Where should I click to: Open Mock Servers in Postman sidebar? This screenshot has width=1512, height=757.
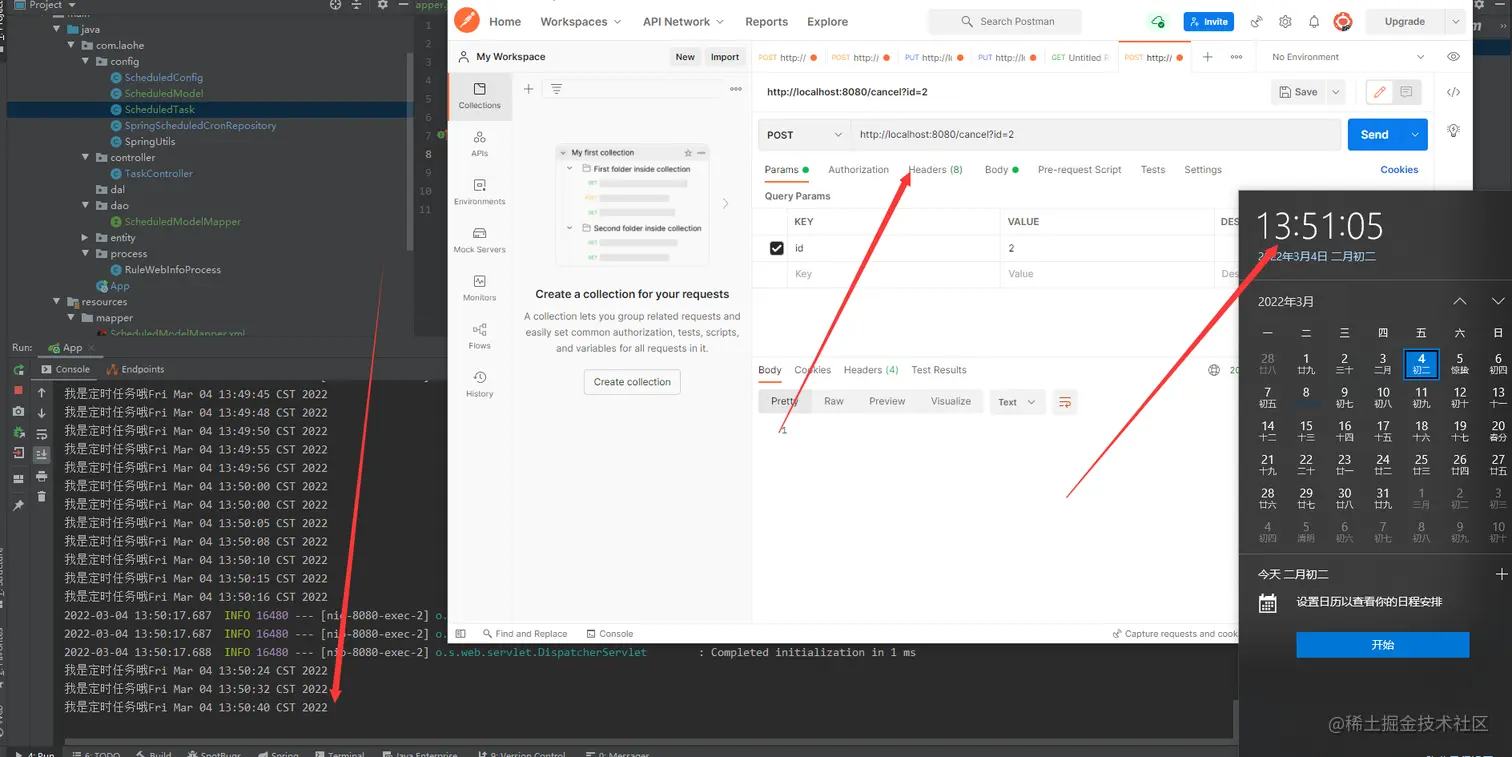pos(479,239)
